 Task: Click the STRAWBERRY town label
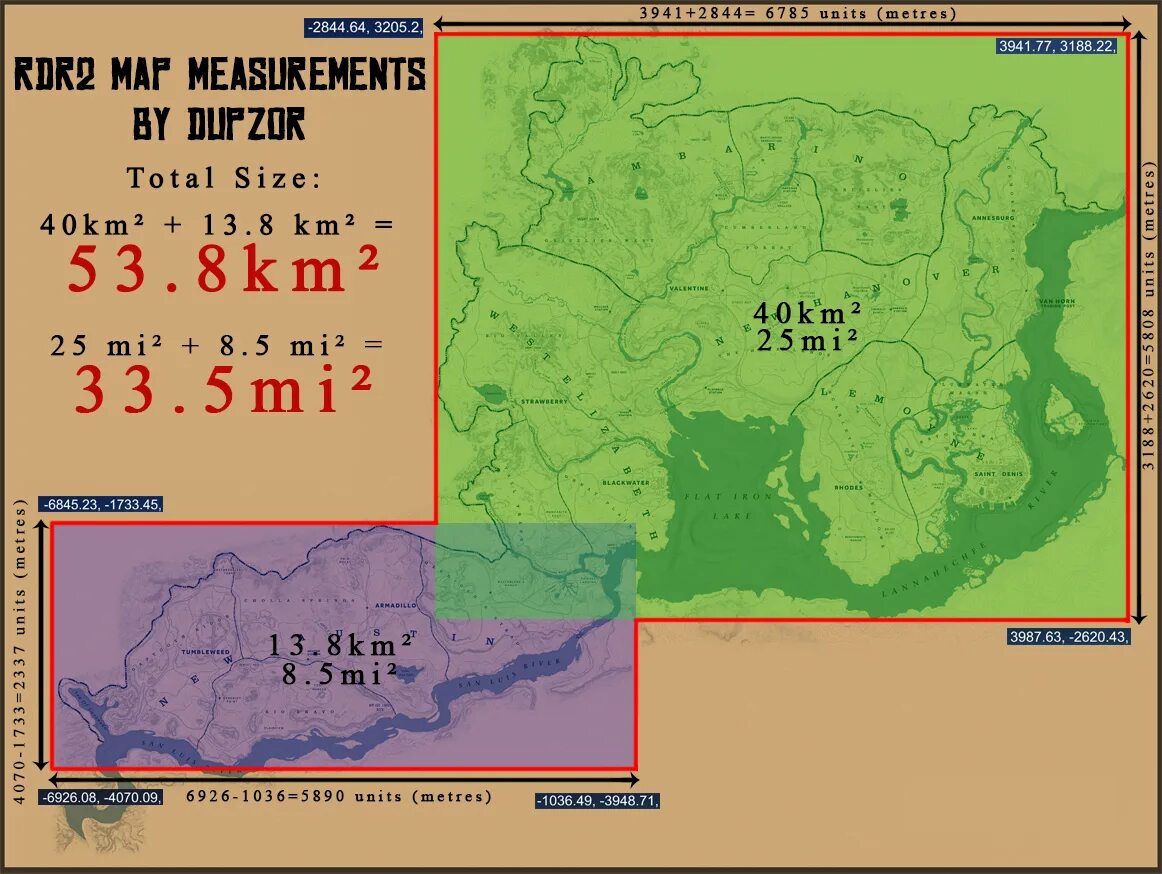(x=544, y=402)
